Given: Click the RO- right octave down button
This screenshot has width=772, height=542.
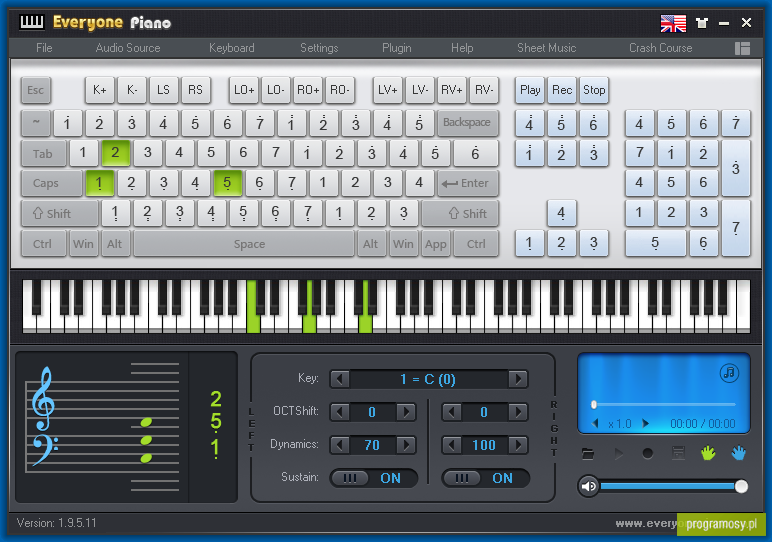Looking at the screenshot, I should tap(340, 90).
